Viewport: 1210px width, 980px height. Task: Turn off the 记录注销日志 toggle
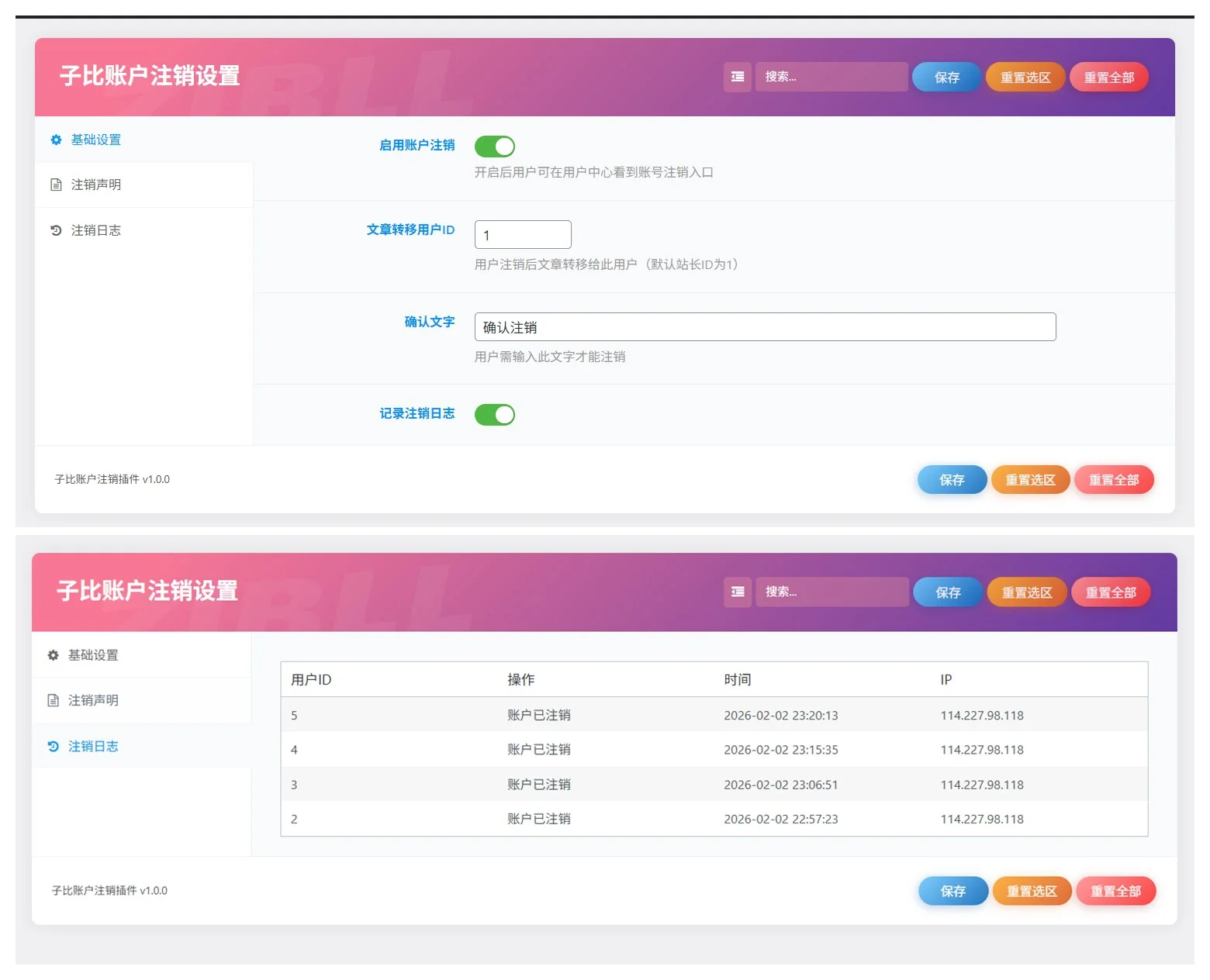(494, 415)
